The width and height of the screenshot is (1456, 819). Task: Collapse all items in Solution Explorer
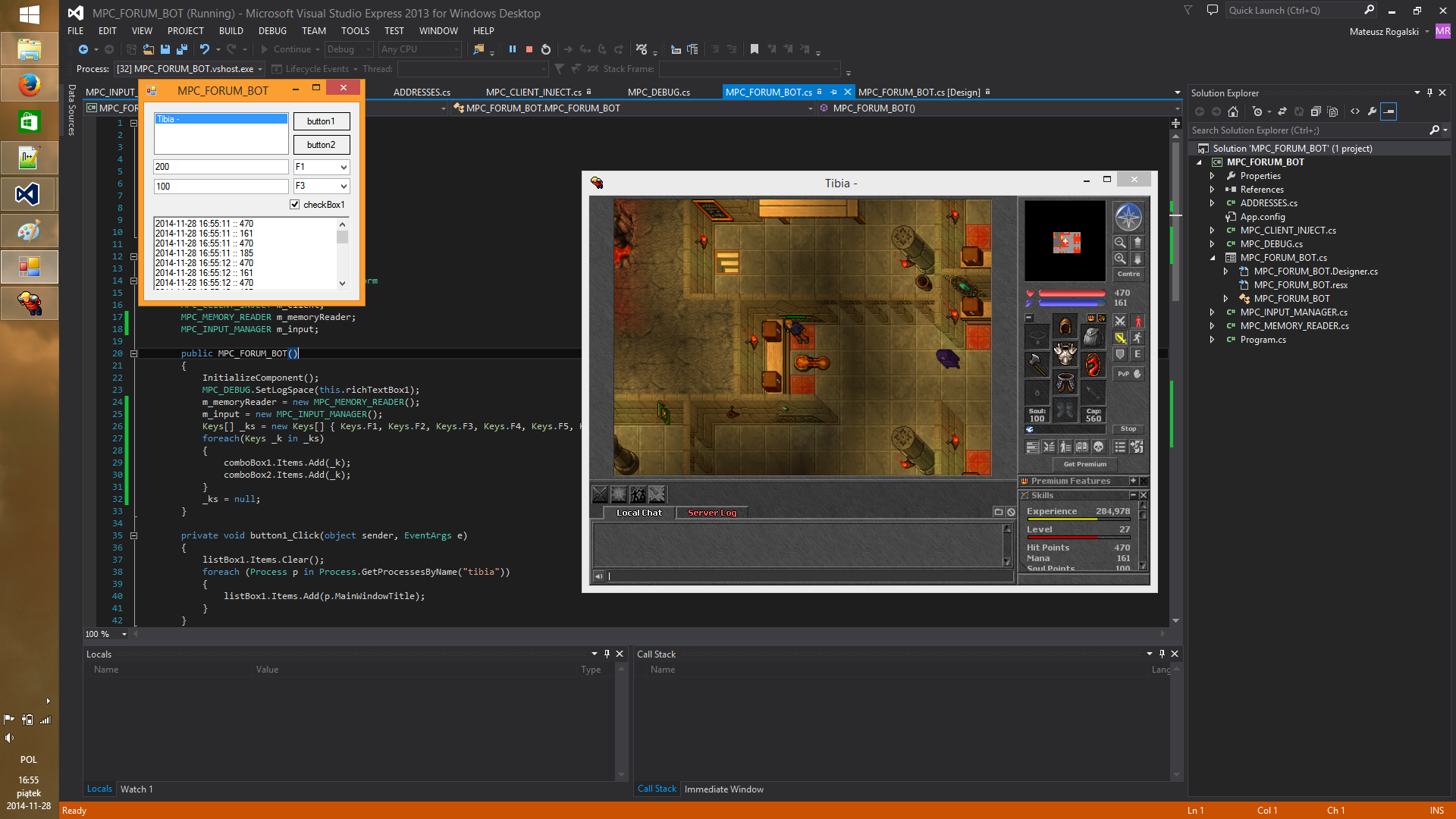1316,111
